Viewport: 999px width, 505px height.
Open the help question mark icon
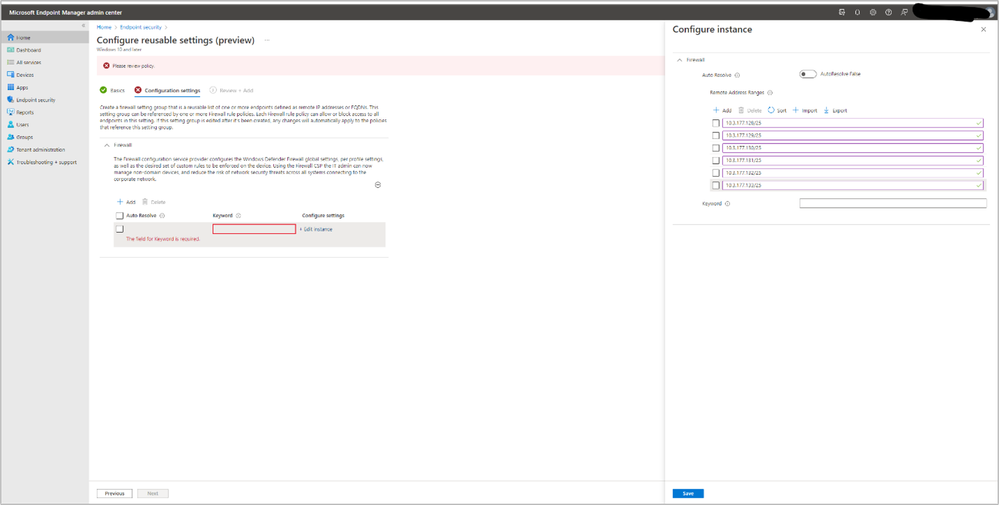[x=888, y=12]
